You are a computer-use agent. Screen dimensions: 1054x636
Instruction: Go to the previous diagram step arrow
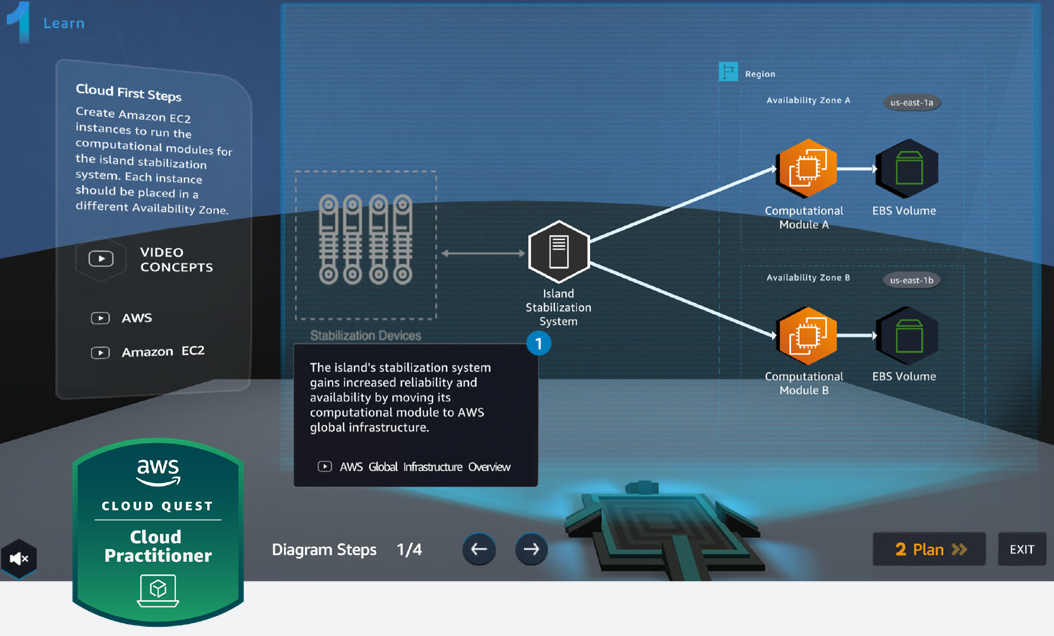(x=479, y=549)
